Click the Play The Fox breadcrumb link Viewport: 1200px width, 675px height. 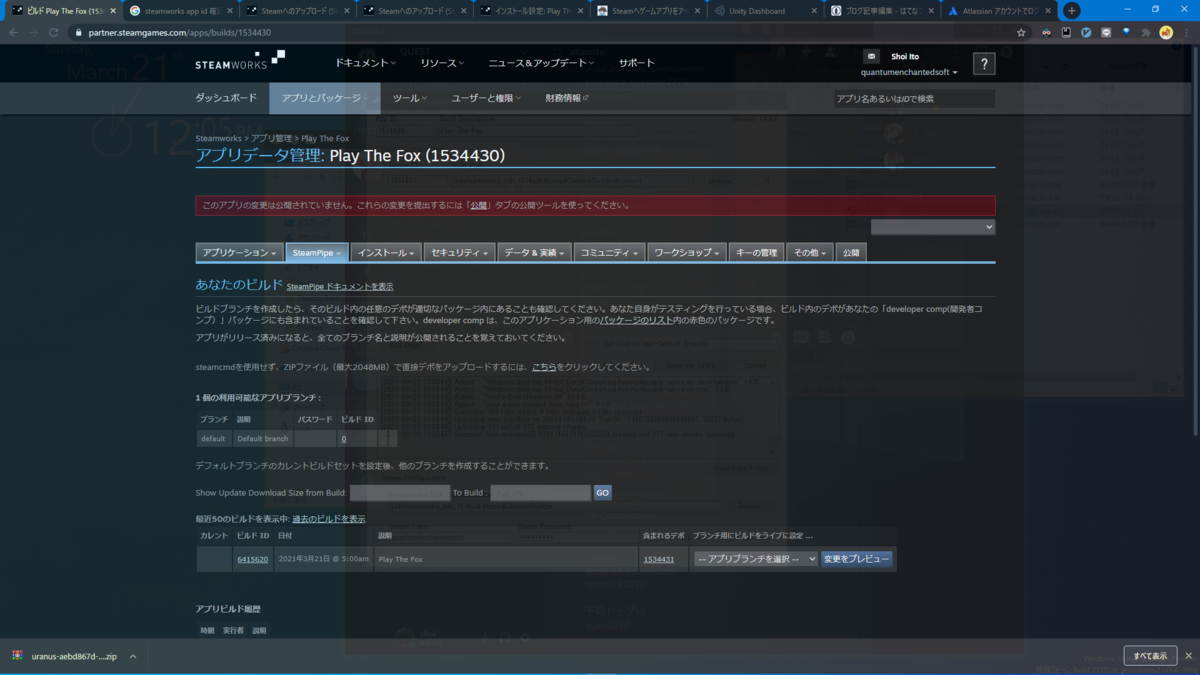[x=325, y=138]
